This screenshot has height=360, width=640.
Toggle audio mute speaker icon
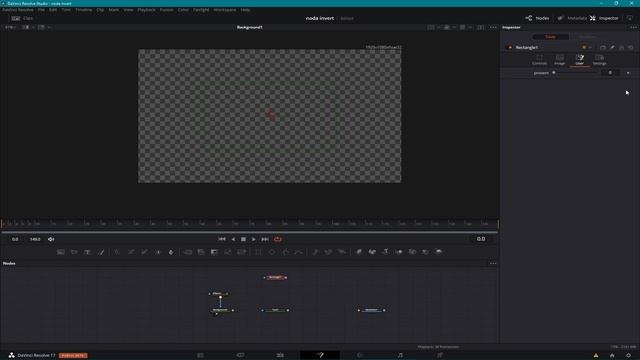click(51, 239)
